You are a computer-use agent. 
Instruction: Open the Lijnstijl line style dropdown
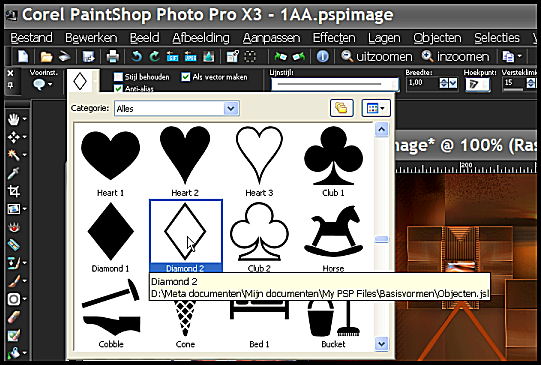point(335,84)
